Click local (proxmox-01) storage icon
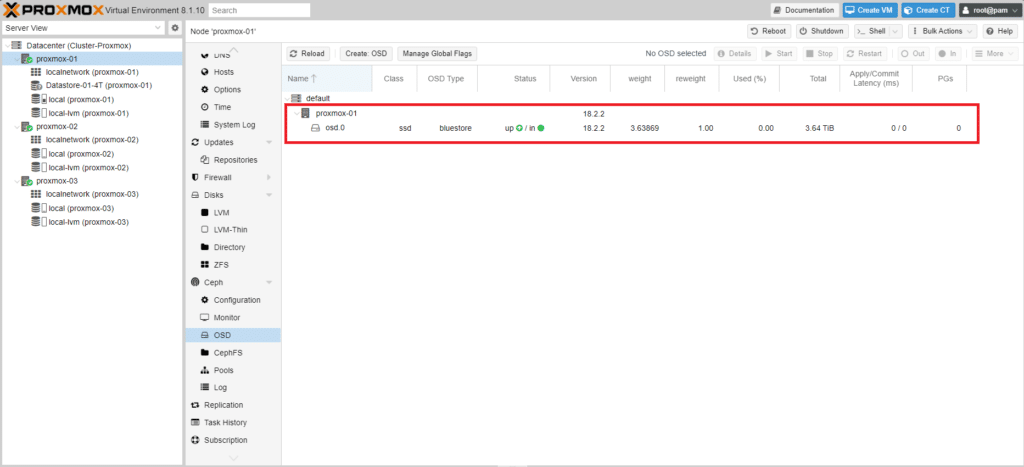Image resolution: width=1024 pixels, height=467 pixels. tap(39, 99)
